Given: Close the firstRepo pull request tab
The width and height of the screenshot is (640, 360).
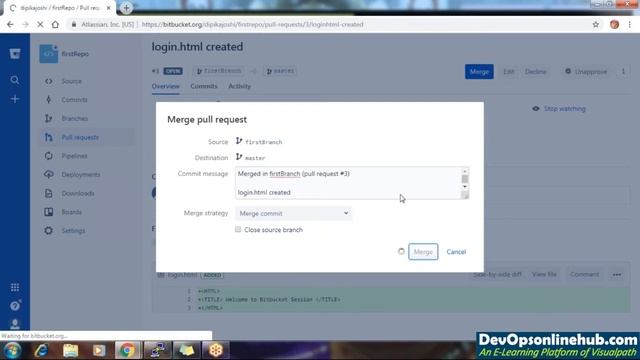Looking at the screenshot, I should coord(109,8).
